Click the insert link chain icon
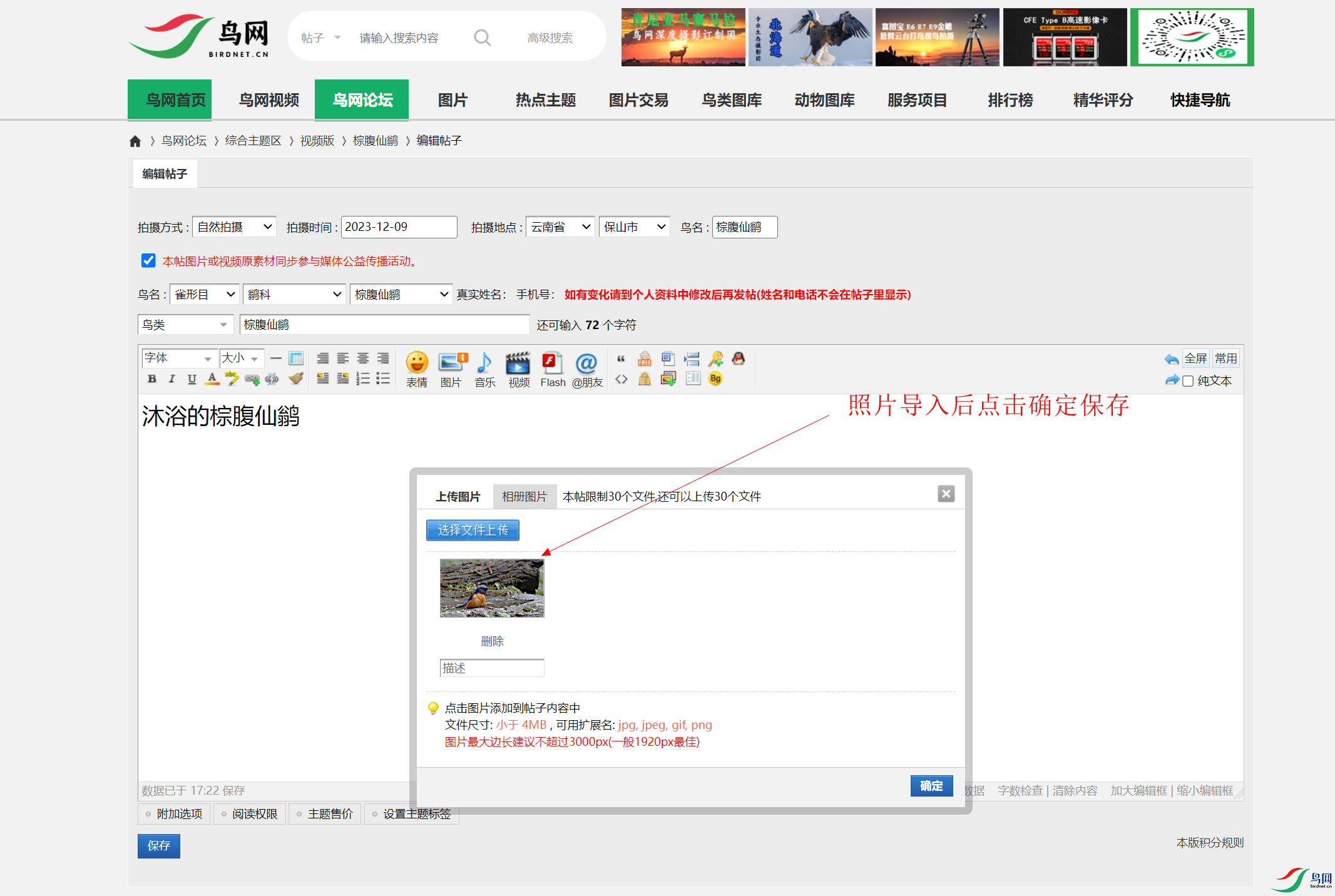The height and width of the screenshot is (896, 1335). pyautogui.click(x=252, y=379)
